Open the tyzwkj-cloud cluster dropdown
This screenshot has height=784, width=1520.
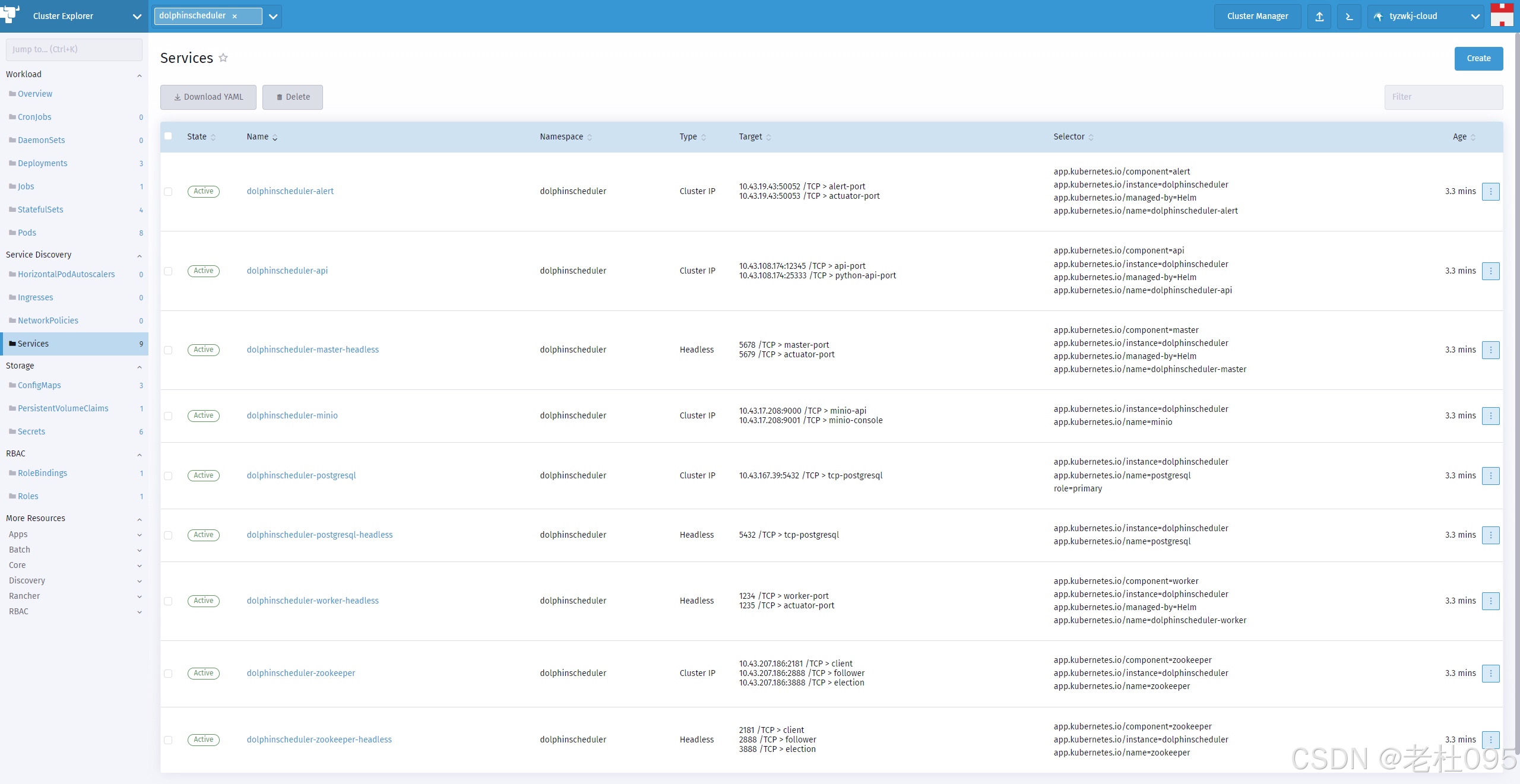click(1425, 17)
